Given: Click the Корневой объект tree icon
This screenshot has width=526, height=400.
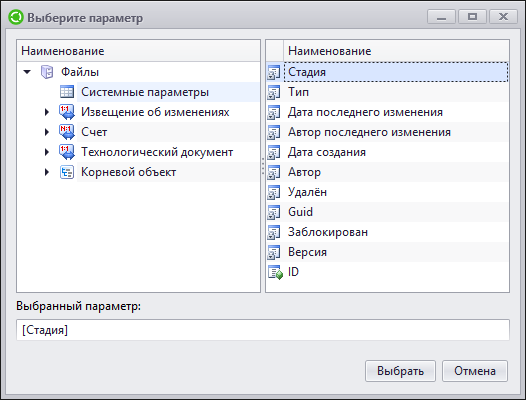Looking at the screenshot, I should (x=67, y=172).
